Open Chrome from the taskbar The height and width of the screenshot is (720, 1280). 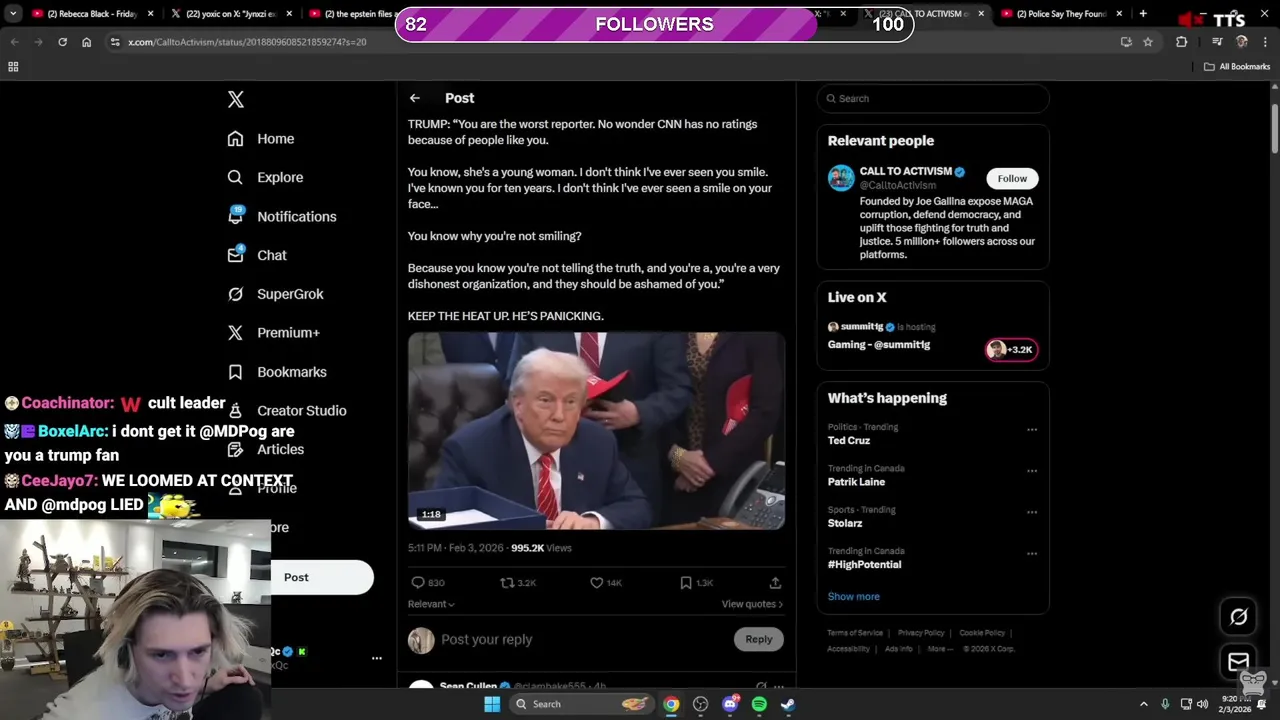tap(671, 704)
